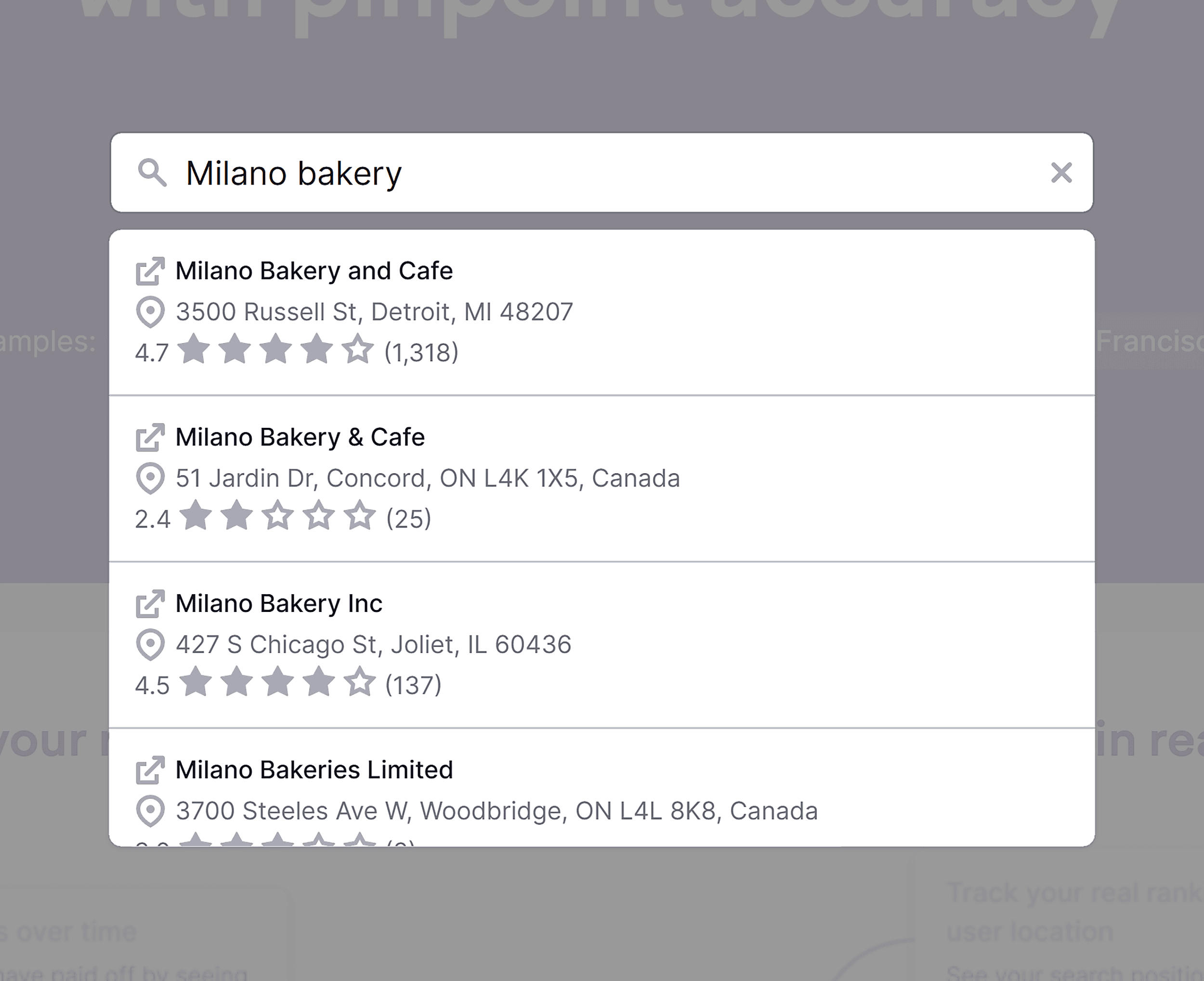
Task: Click location pin beside 51 Jardin Dr
Action: pyautogui.click(x=150, y=478)
